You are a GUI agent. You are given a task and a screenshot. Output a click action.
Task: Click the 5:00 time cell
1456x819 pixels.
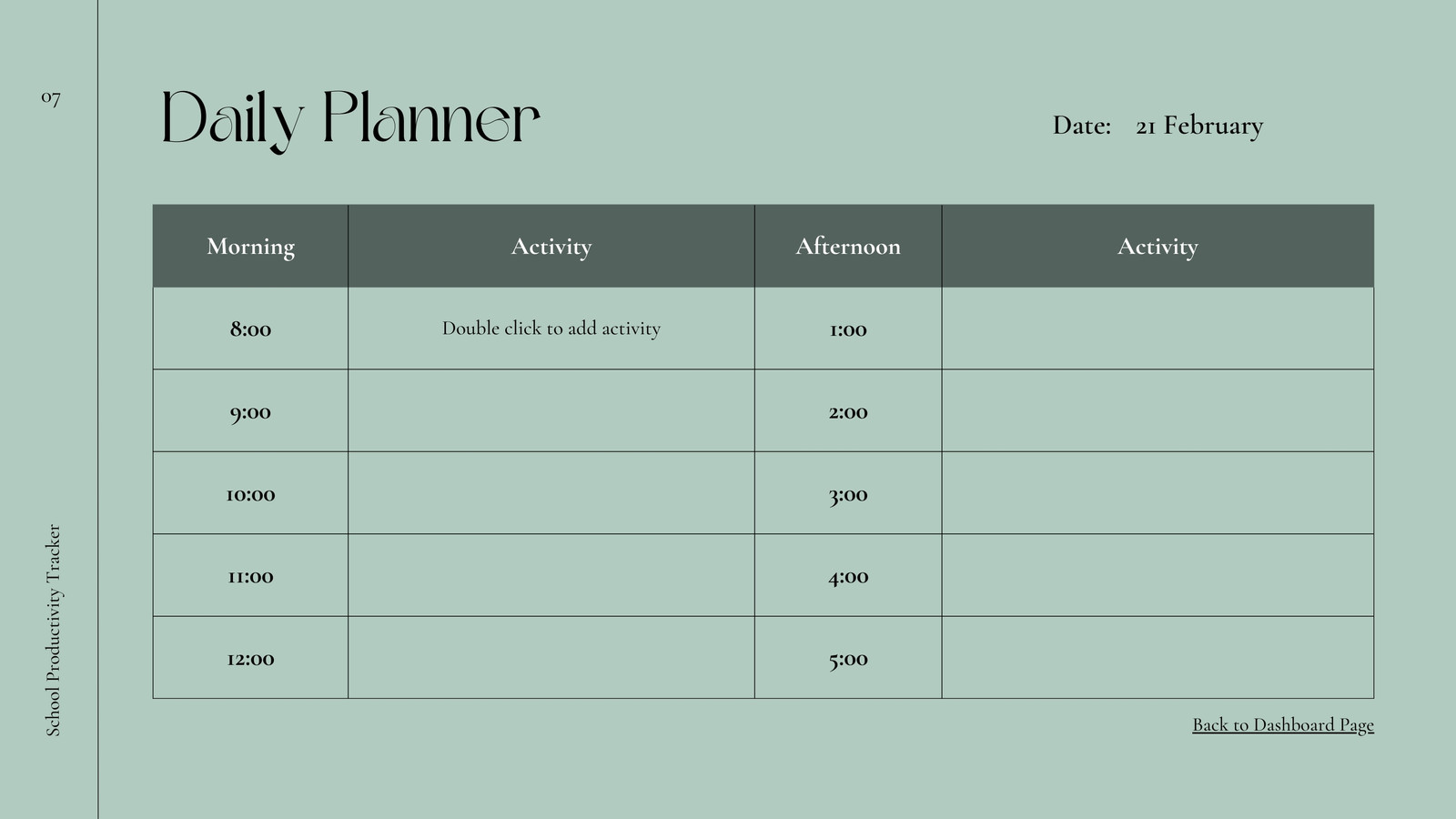pos(848,658)
